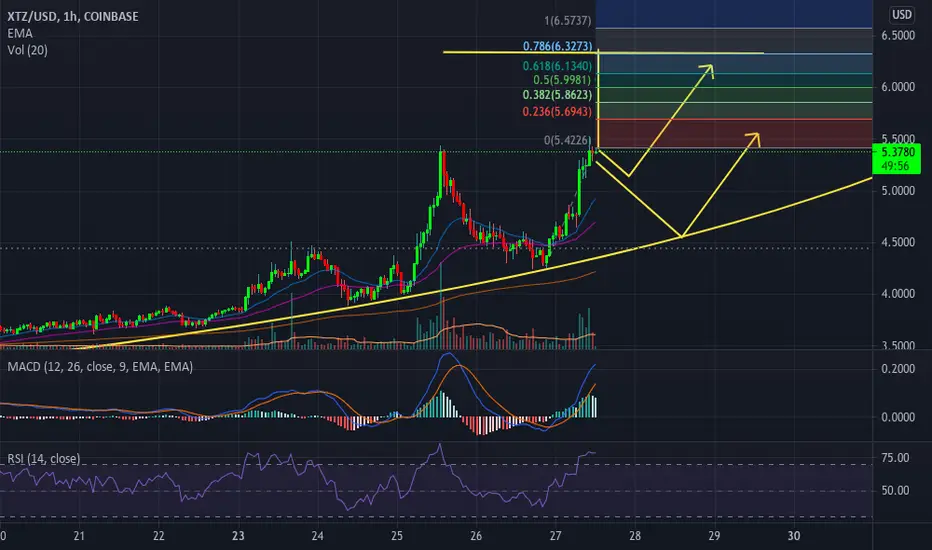Click the RSI 50.00 axis value
The image size is (932, 550).
pyautogui.click(x=895, y=491)
